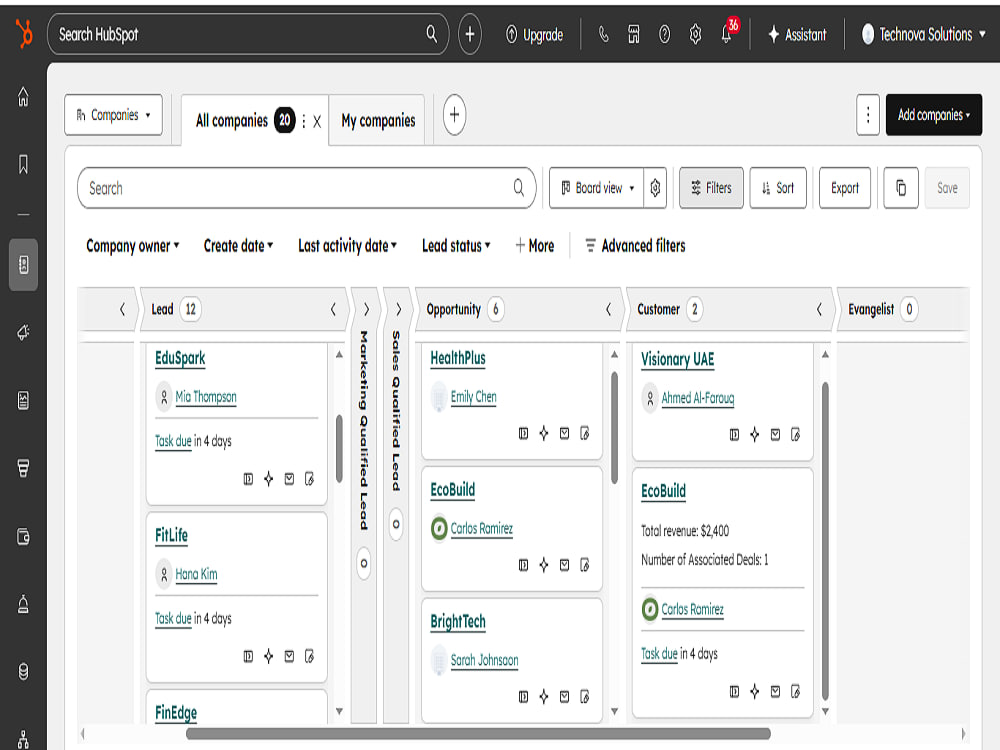Open All companies tab options menu
The height and width of the screenshot is (750, 1000).
[x=304, y=121]
